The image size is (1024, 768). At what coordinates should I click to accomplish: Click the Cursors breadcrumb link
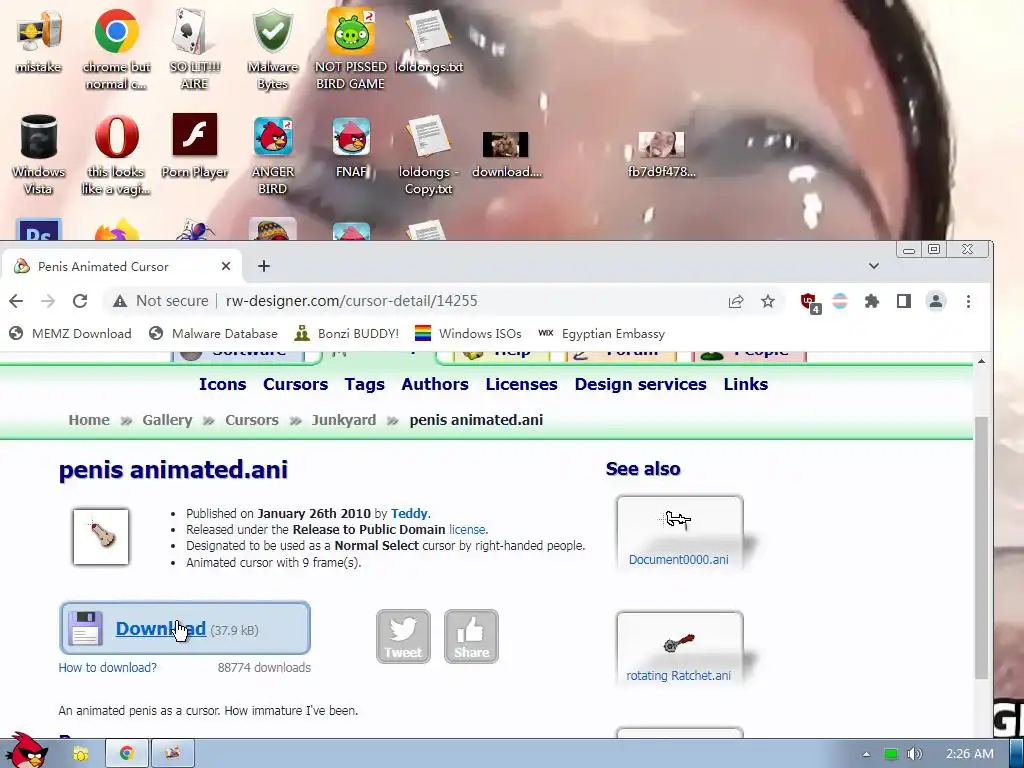(251, 420)
